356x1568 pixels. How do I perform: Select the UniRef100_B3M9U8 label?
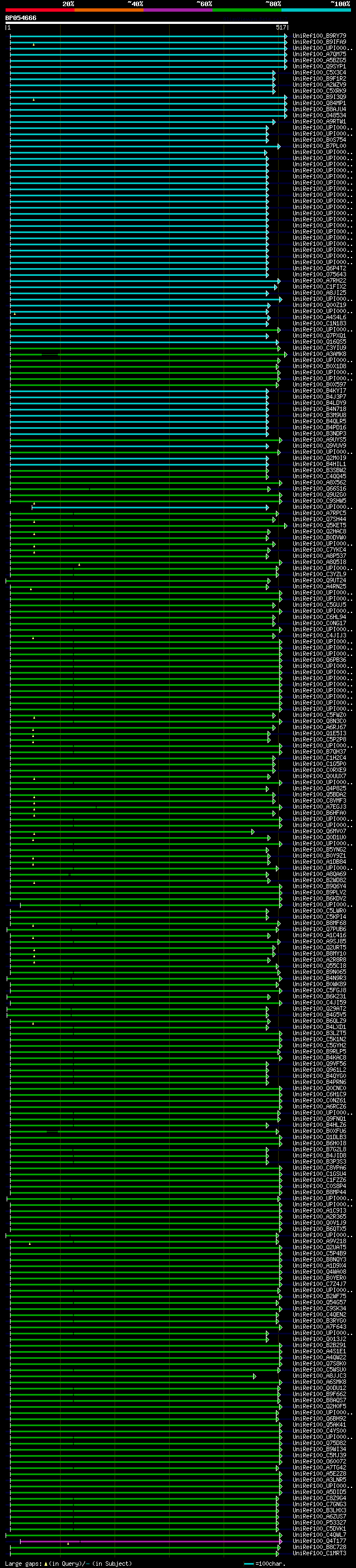[x=319, y=415]
